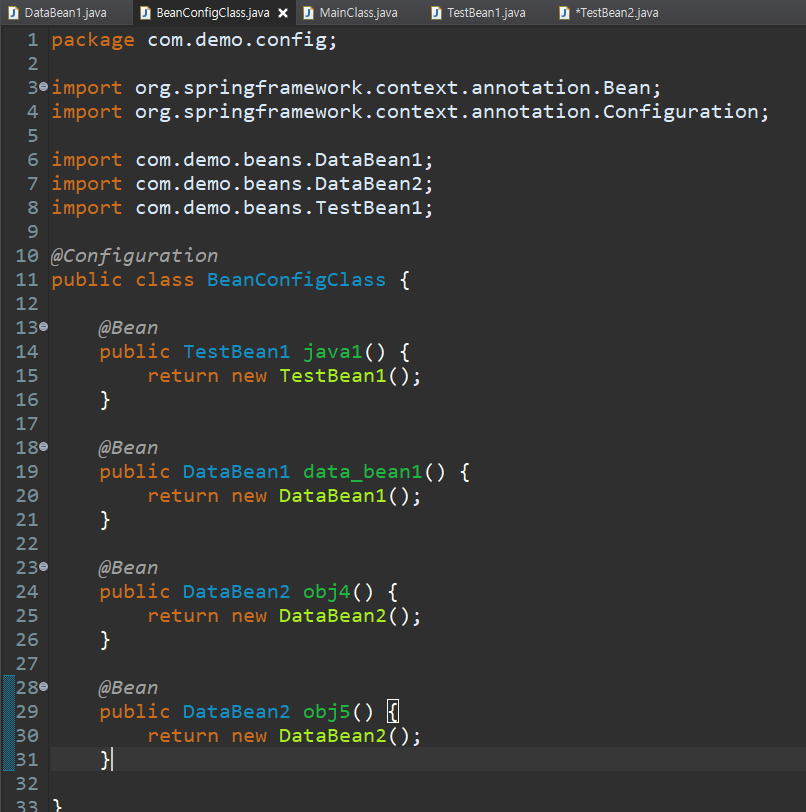Click return new DataBean1() statement
This screenshot has height=812, width=806.
pyautogui.click(x=284, y=496)
